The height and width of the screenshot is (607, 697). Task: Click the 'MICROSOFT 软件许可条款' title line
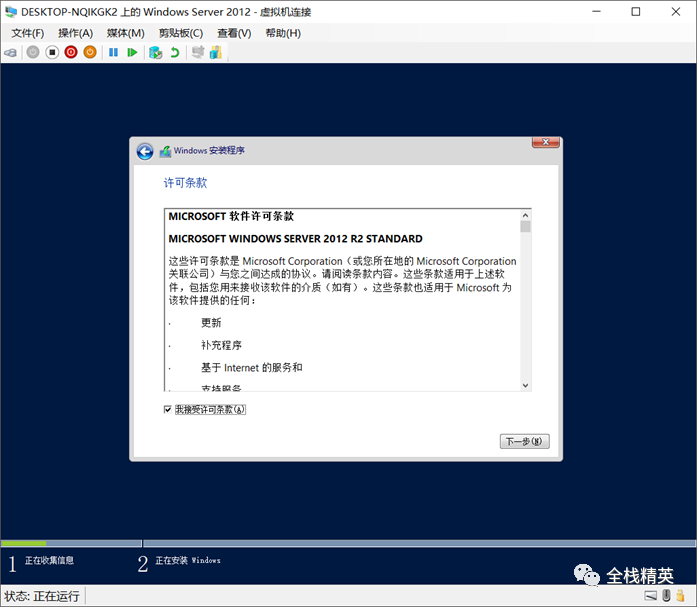coord(231,216)
